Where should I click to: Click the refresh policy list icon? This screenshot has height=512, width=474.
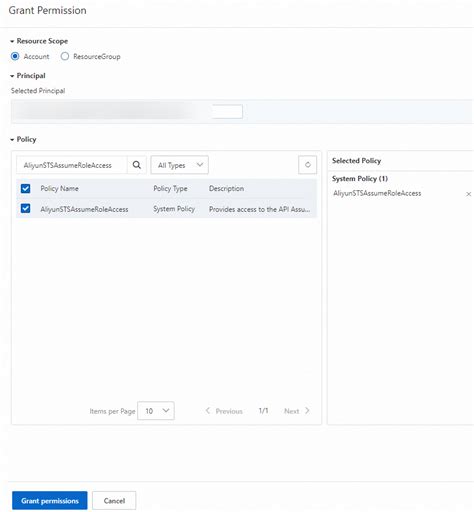coord(307,165)
